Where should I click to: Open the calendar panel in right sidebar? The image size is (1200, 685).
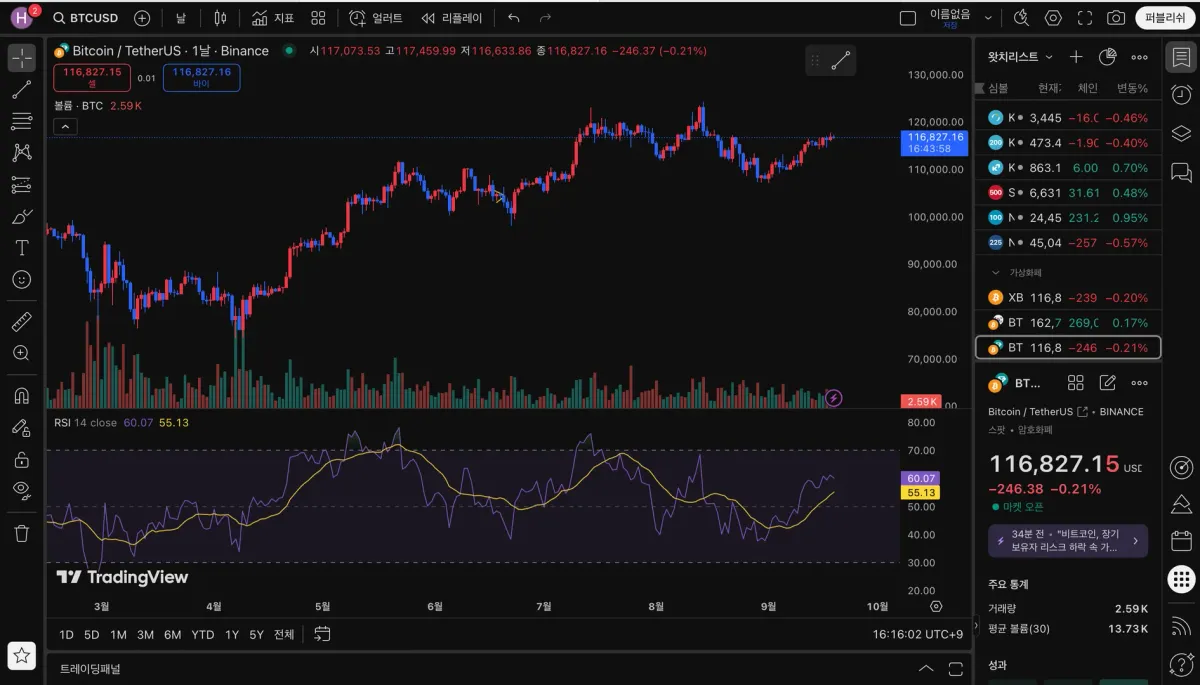coord(1181,540)
